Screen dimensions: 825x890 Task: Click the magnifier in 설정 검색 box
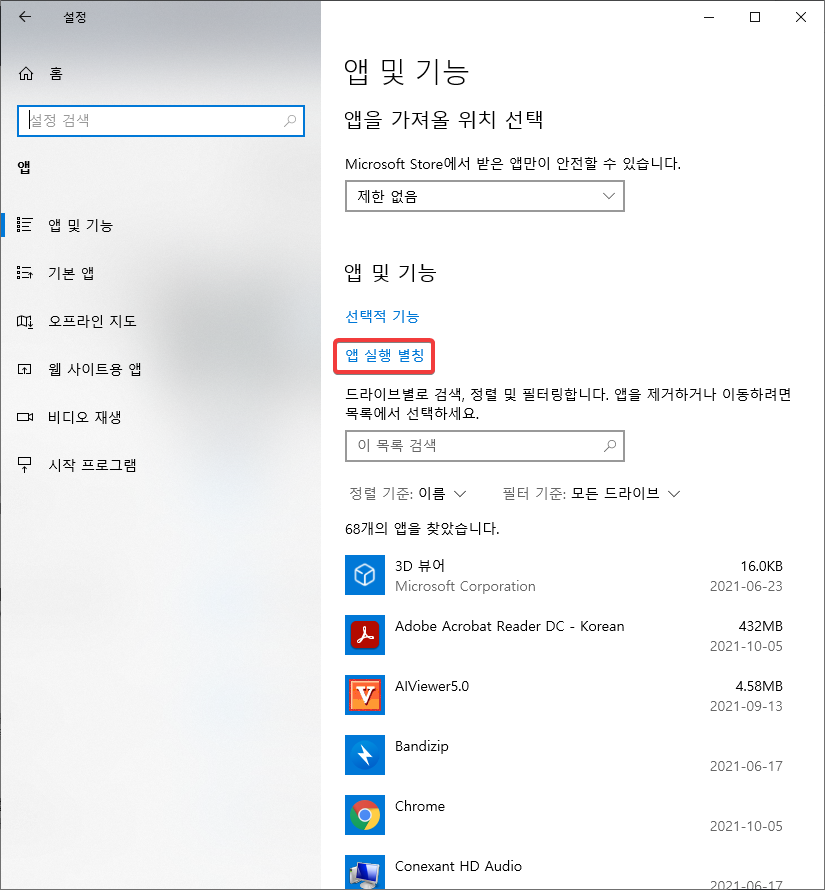point(290,120)
